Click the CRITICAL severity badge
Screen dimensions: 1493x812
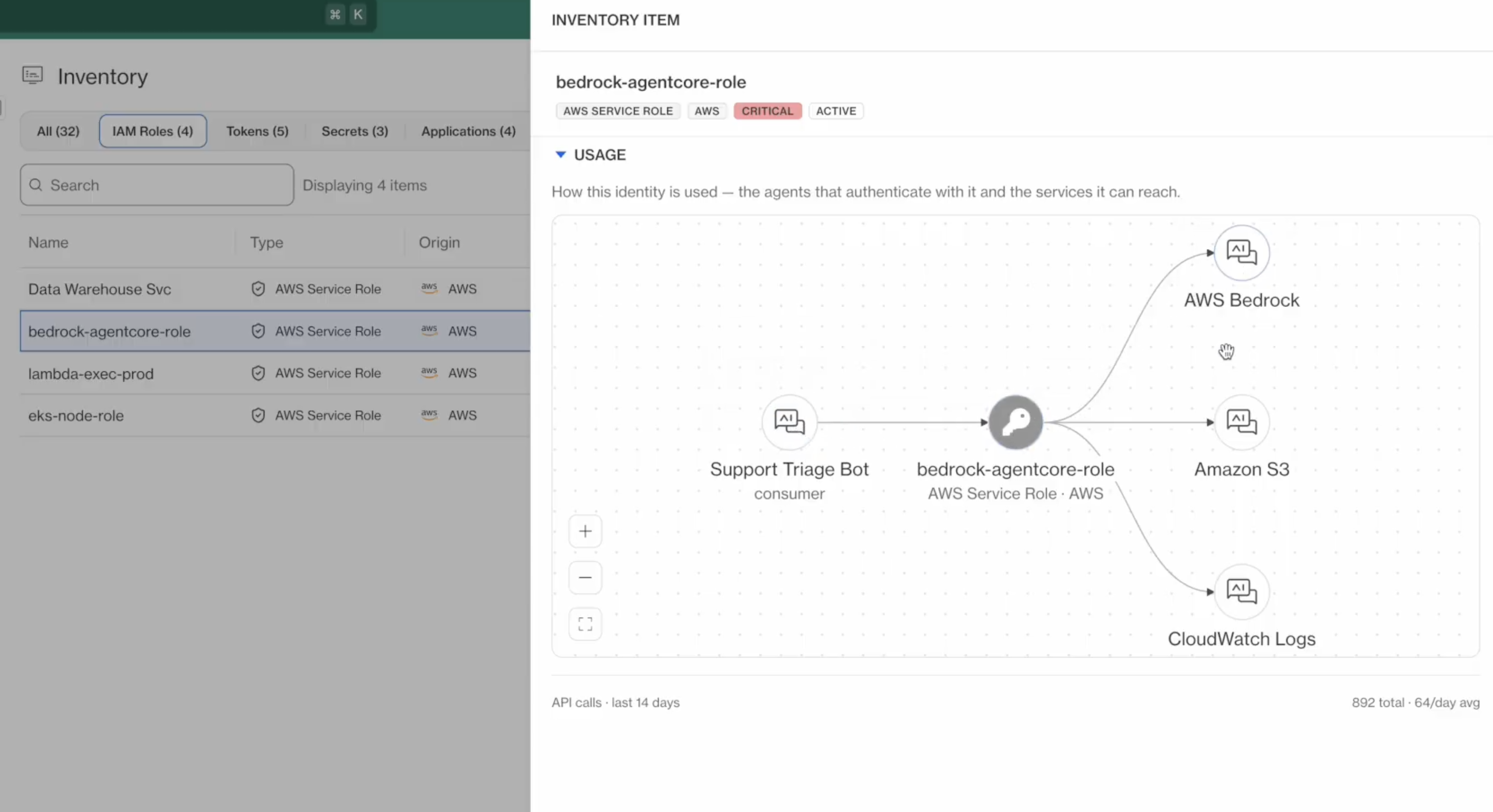(x=767, y=110)
